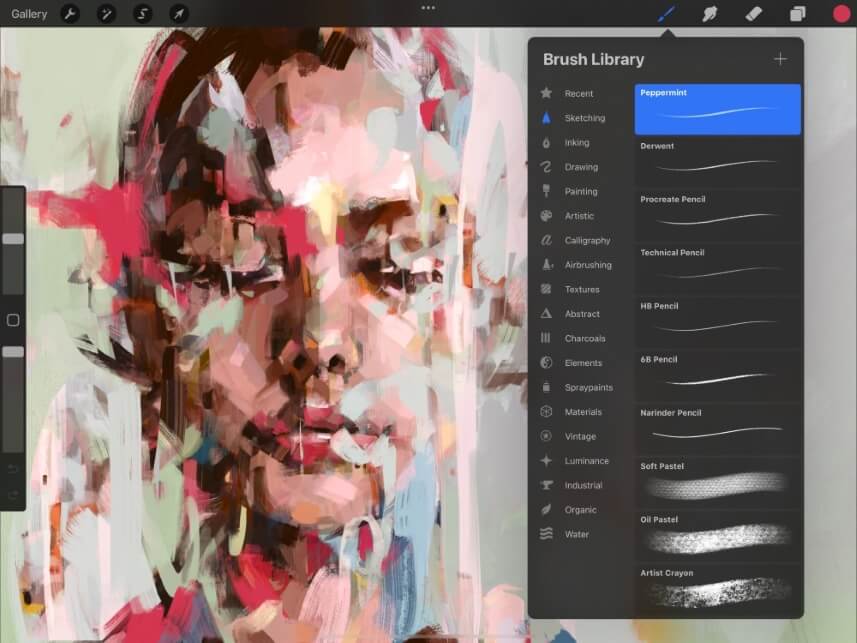
Task: Select the Eraser tool
Action: pos(754,14)
